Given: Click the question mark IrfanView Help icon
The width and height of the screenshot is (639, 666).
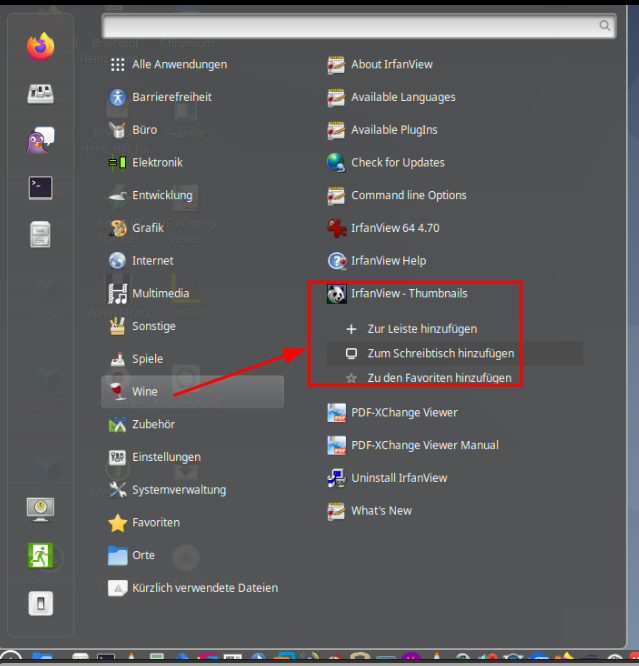Looking at the screenshot, I should pyautogui.click(x=336, y=261).
